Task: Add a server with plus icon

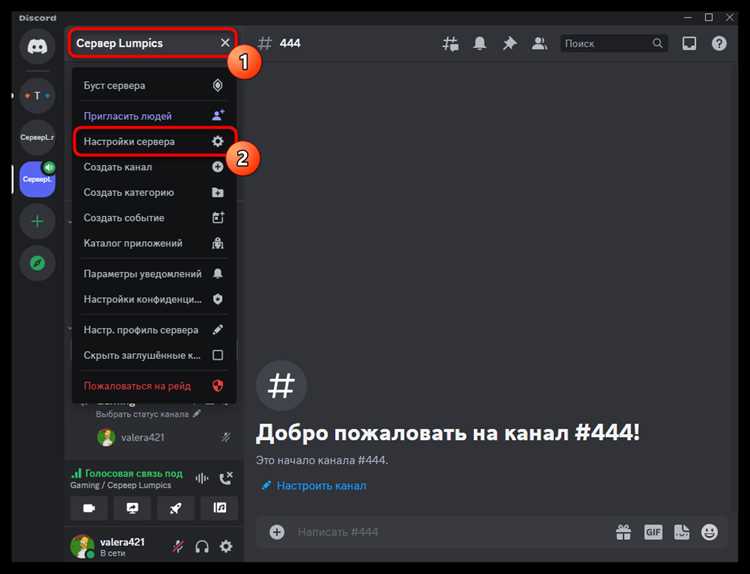Action: [37, 221]
